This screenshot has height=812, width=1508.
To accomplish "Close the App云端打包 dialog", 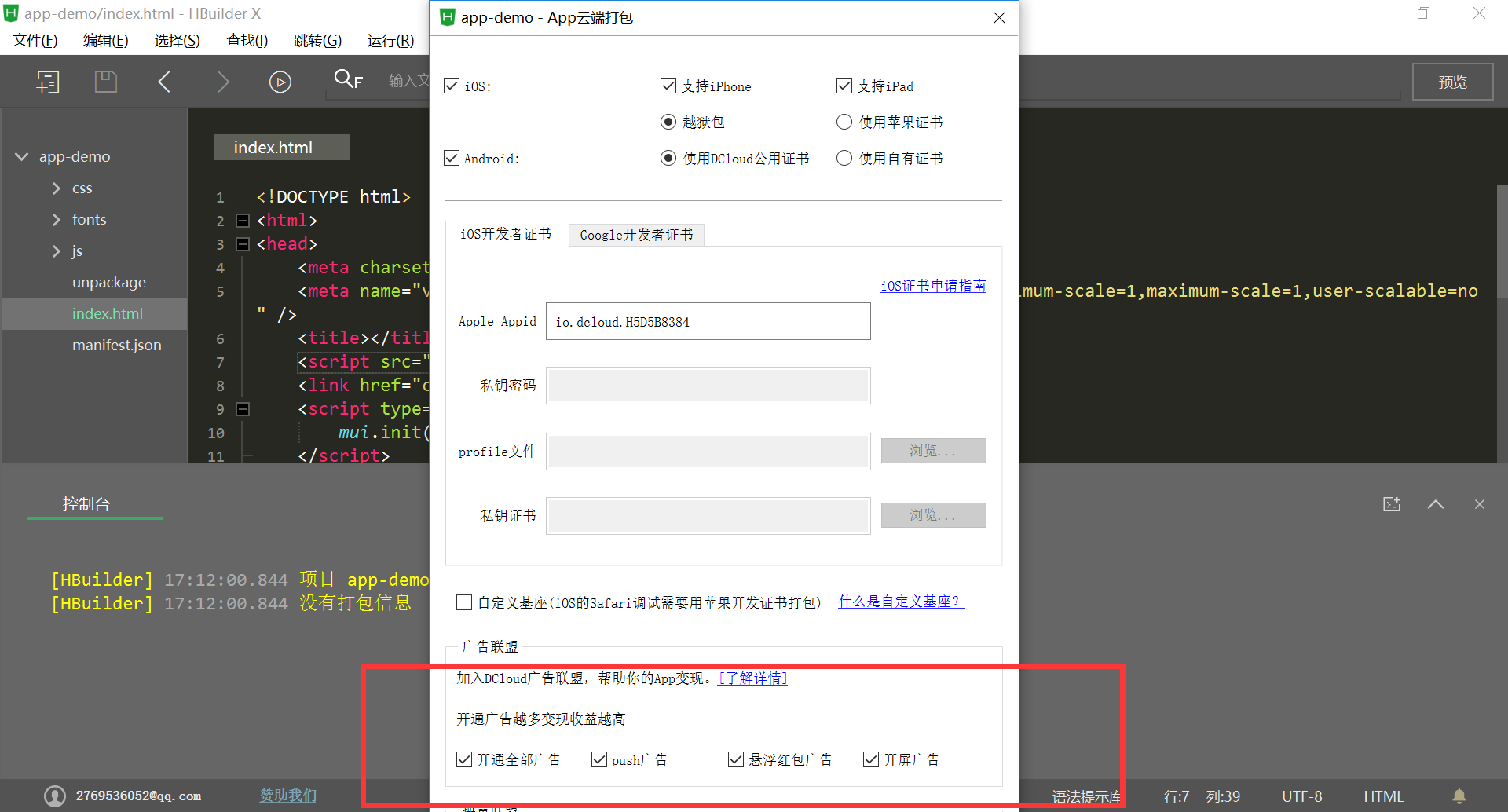I will 999,17.
